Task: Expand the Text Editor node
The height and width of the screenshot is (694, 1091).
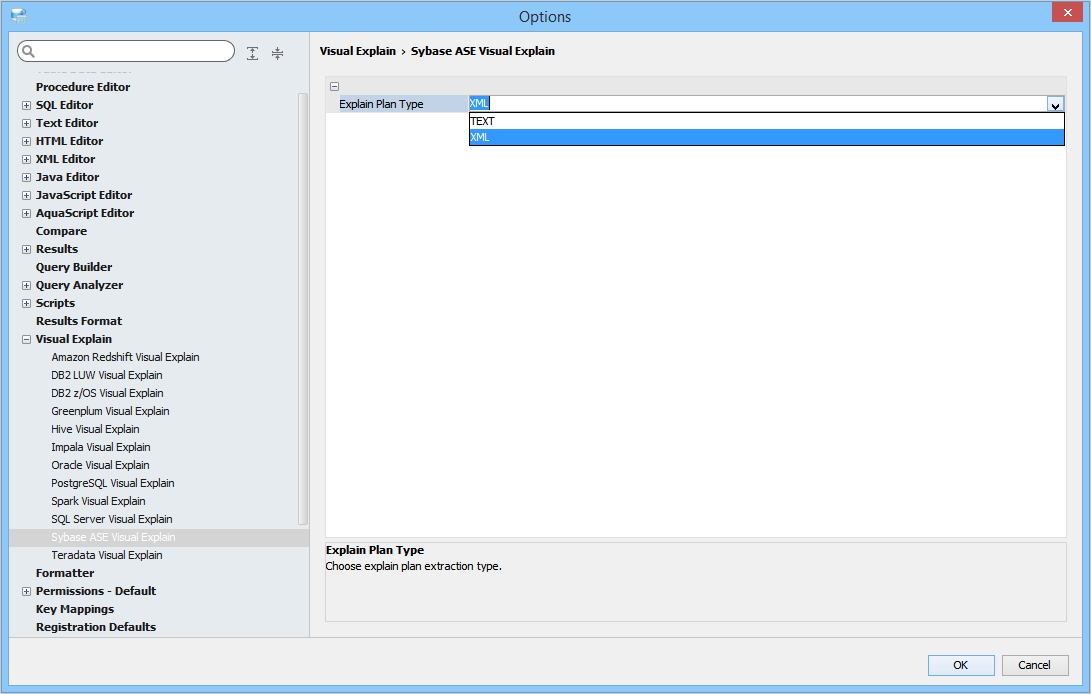Action: 26,123
